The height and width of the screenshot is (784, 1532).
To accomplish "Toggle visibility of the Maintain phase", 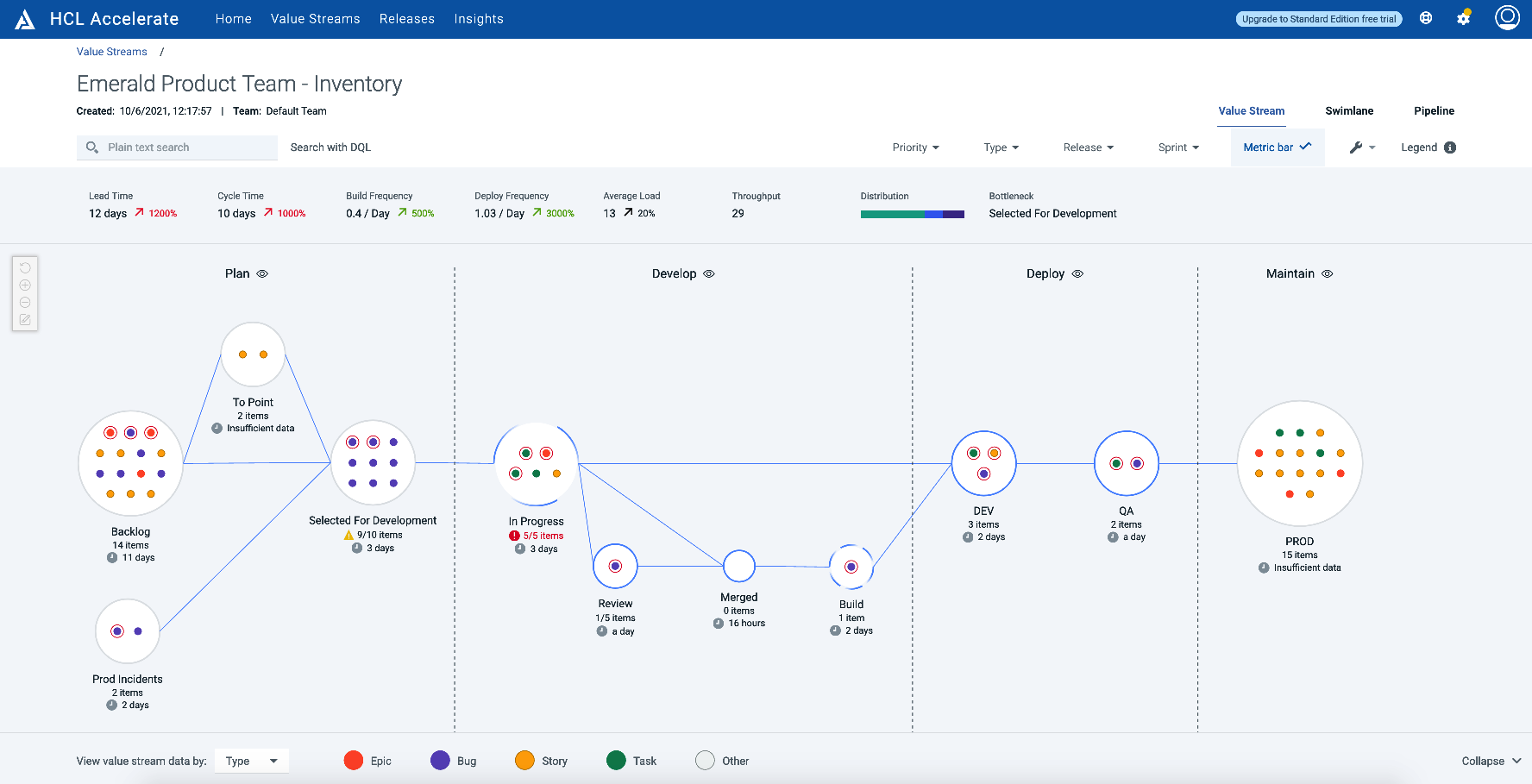I will pos(1328,273).
